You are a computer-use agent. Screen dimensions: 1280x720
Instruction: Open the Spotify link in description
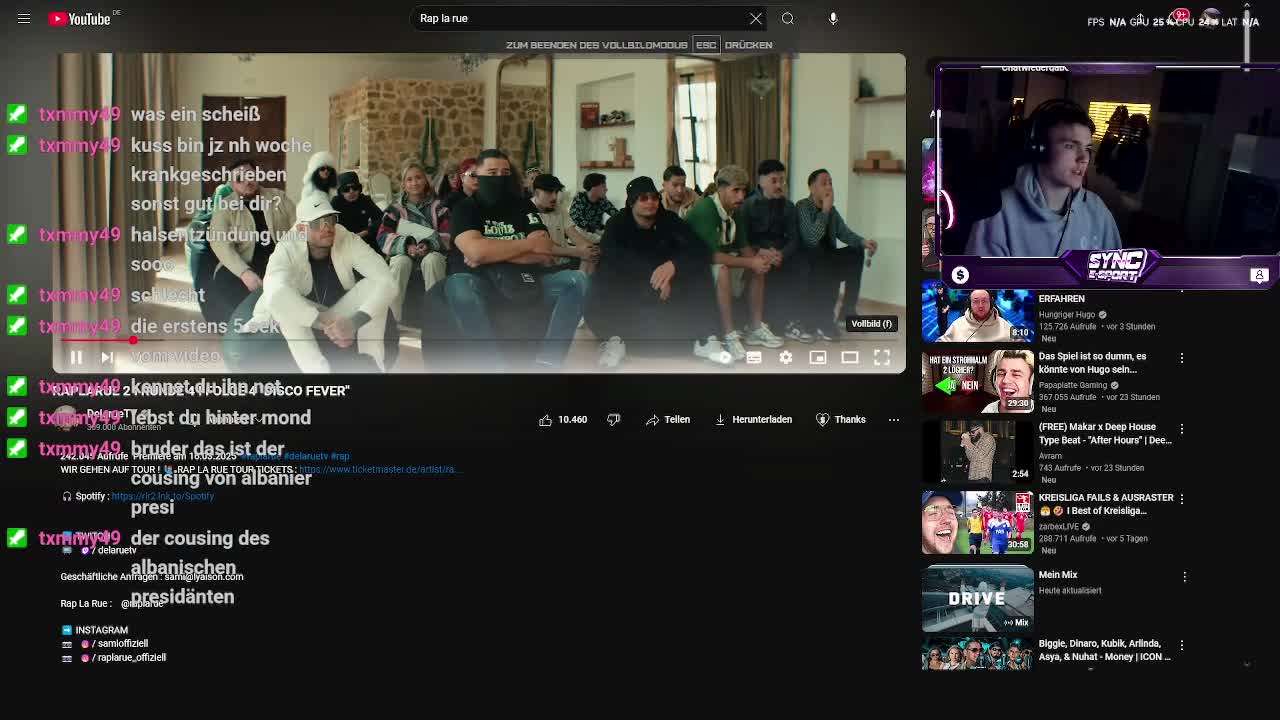[x=163, y=496]
